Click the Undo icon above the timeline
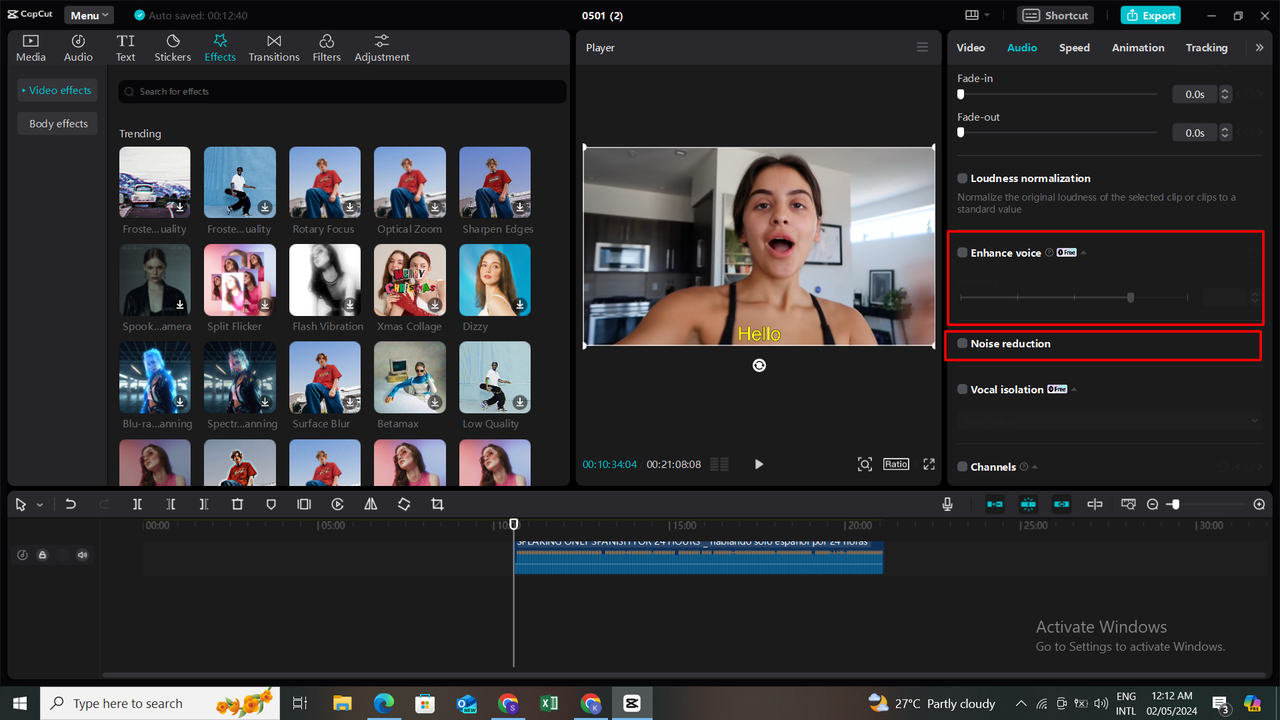1280x720 pixels. coord(70,504)
